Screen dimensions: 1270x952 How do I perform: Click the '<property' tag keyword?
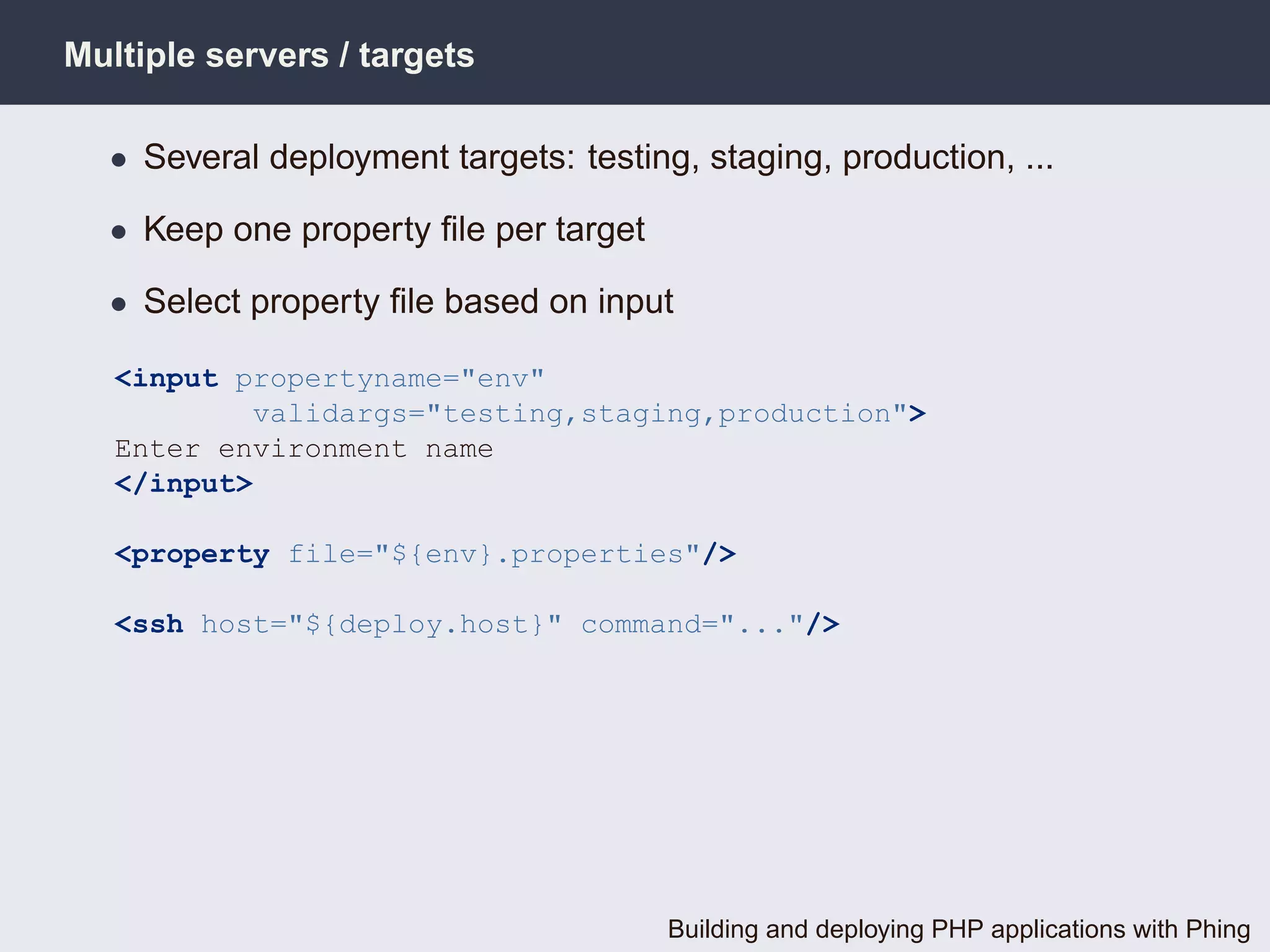pos(192,554)
